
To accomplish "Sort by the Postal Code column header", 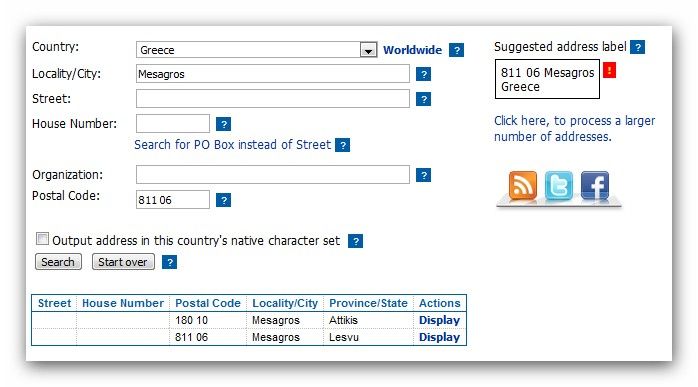I will pyautogui.click(x=208, y=303).
